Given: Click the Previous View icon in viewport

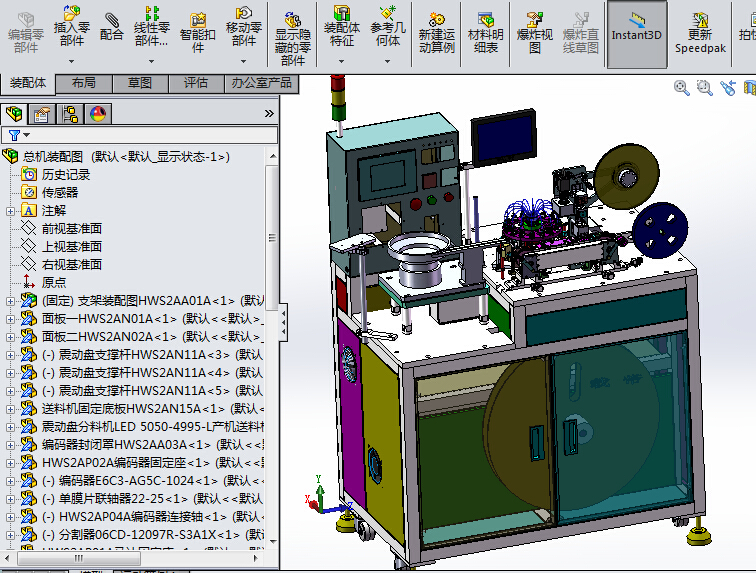Looking at the screenshot, I should tap(728, 88).
